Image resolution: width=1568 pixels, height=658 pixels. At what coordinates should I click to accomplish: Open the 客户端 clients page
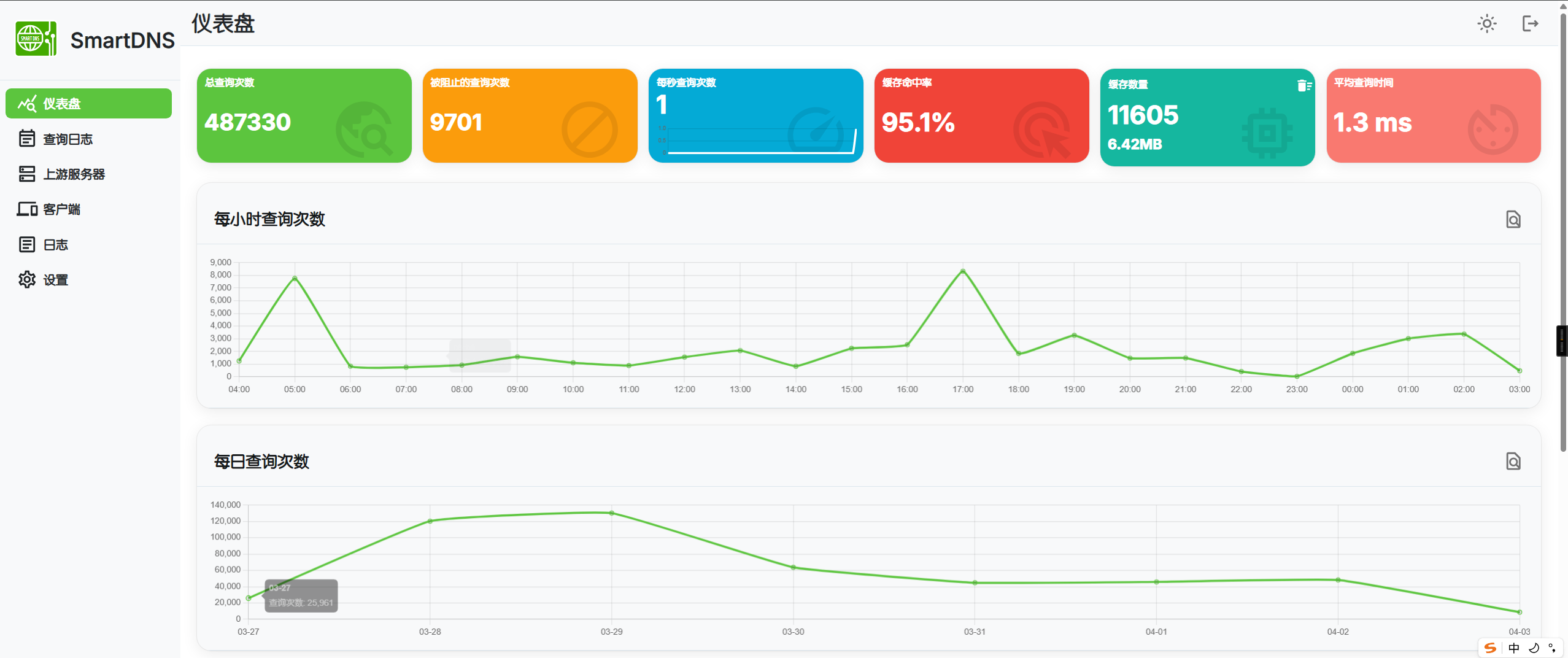coord(61,209)
